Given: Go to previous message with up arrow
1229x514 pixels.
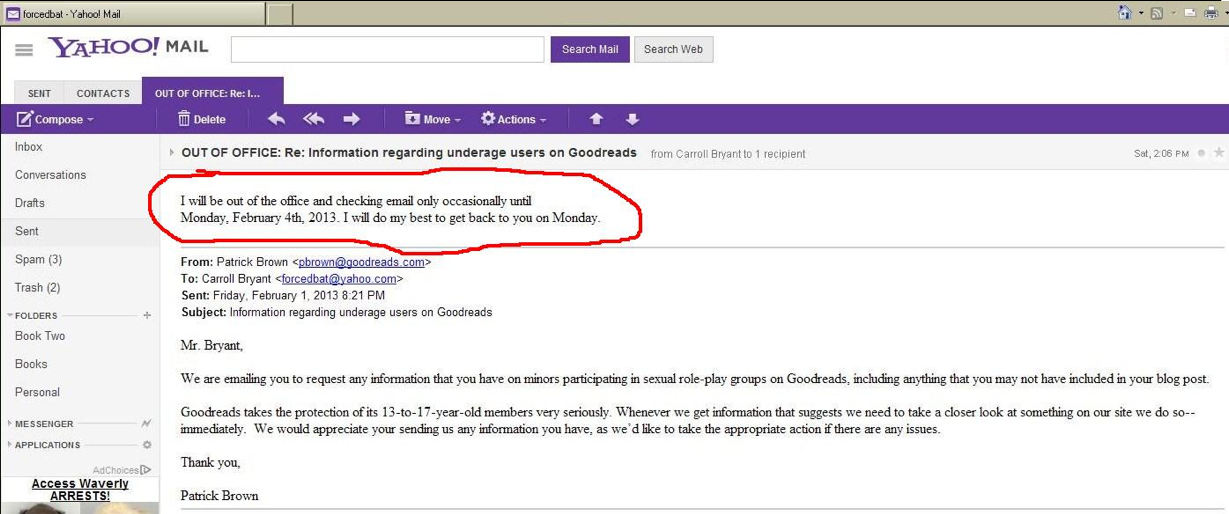Looking at the screenshot, I should 596,119.
